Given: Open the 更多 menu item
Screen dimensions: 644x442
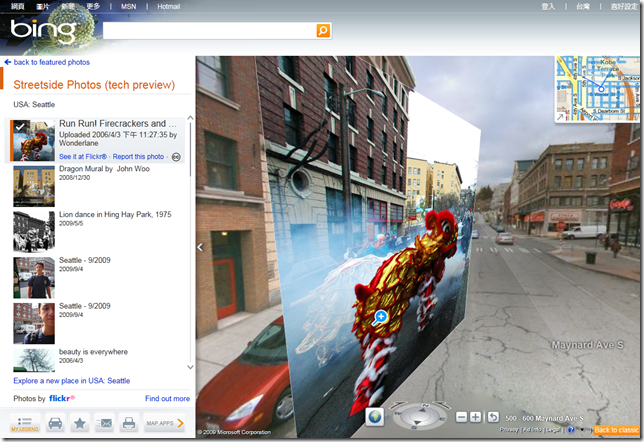Looking at the screenshot, I should click(93, 7).
